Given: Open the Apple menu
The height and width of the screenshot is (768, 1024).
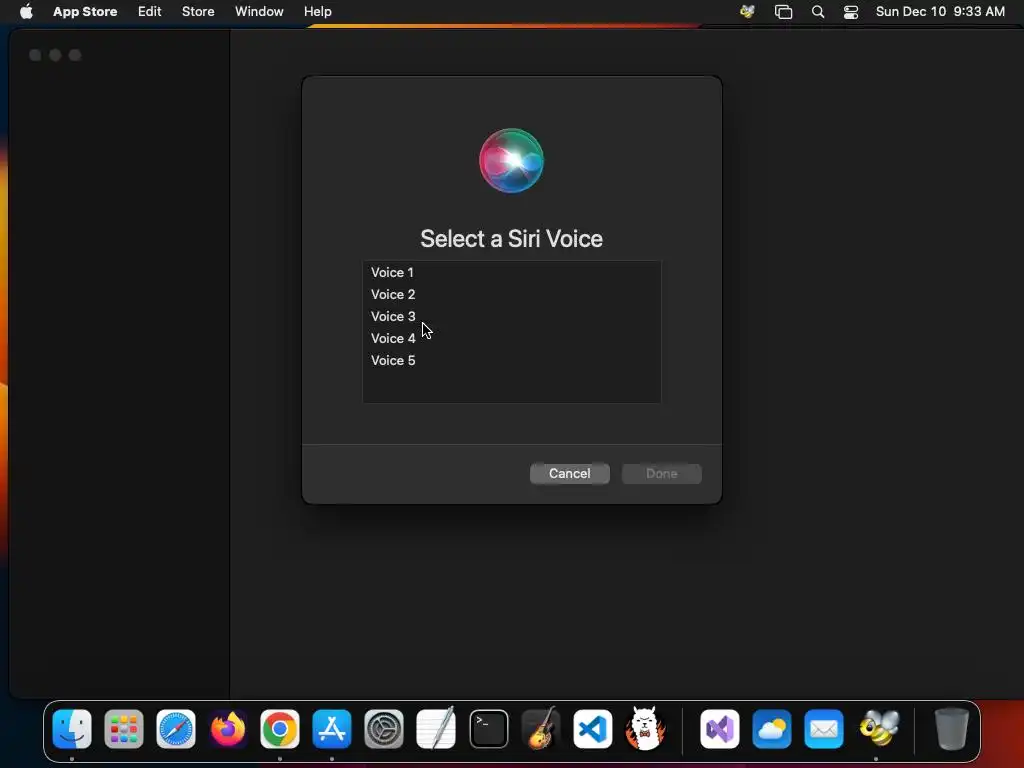Looking at the screenshot, I should [x=26, y=12].
